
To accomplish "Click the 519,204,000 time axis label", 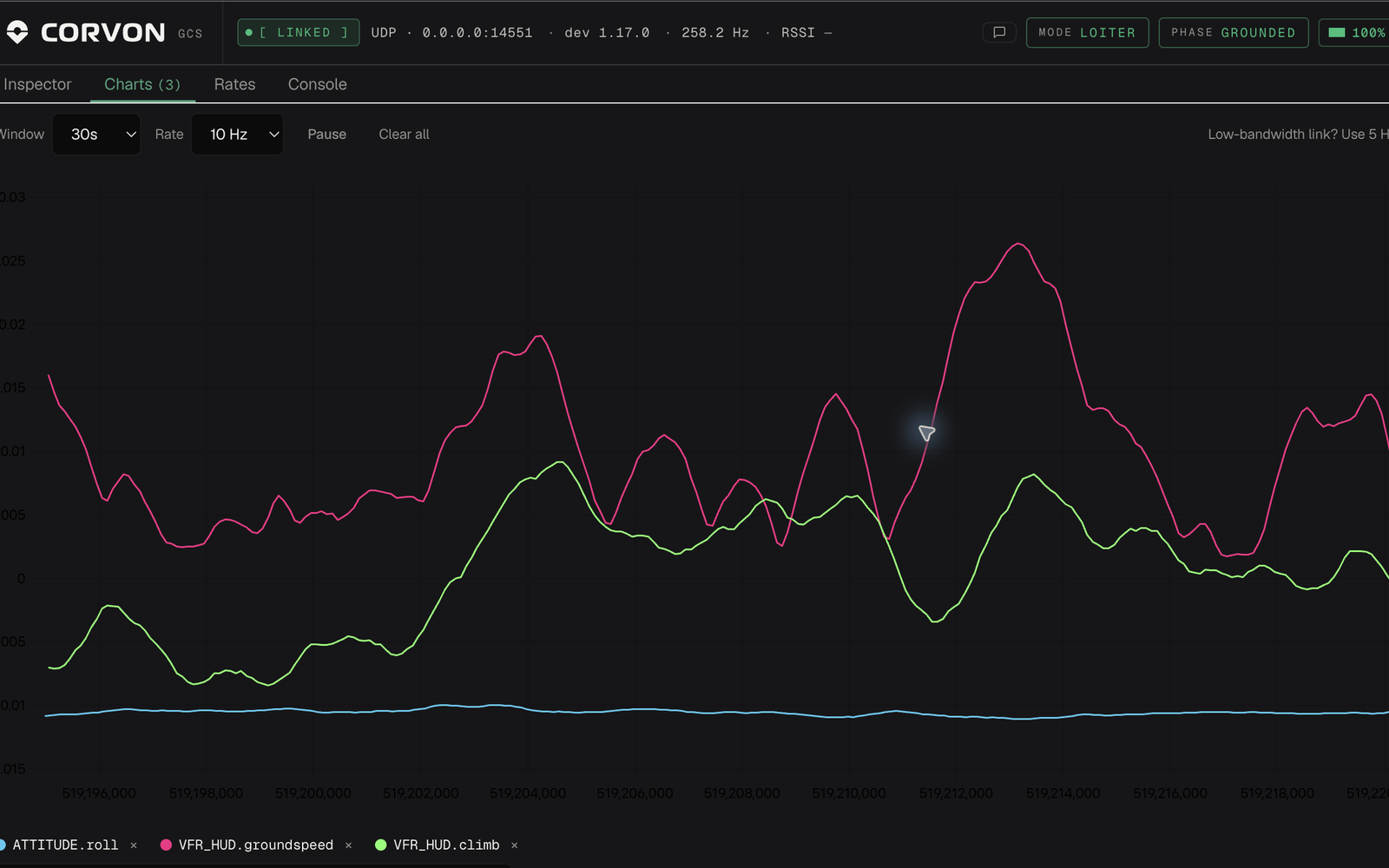I will click(x=528, y=793).
